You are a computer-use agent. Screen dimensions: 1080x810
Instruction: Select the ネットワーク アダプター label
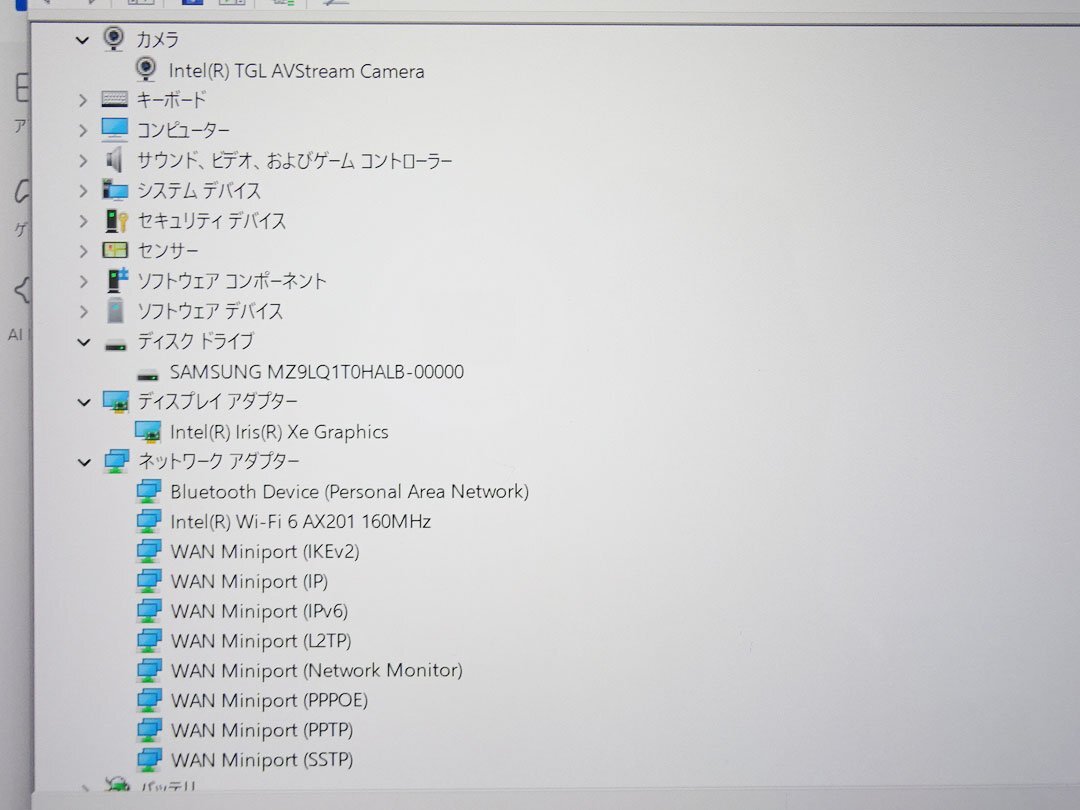(x=218, y=461)
